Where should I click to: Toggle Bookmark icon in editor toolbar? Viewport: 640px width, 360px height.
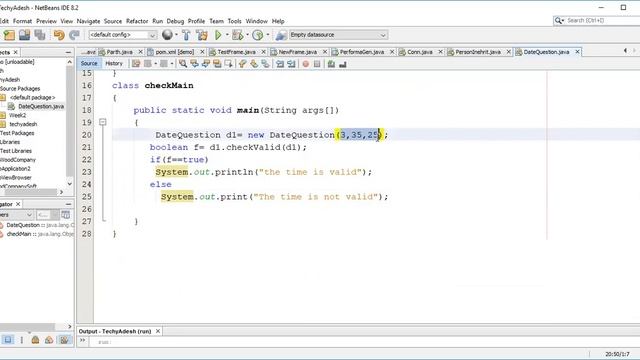pos(266,64)
